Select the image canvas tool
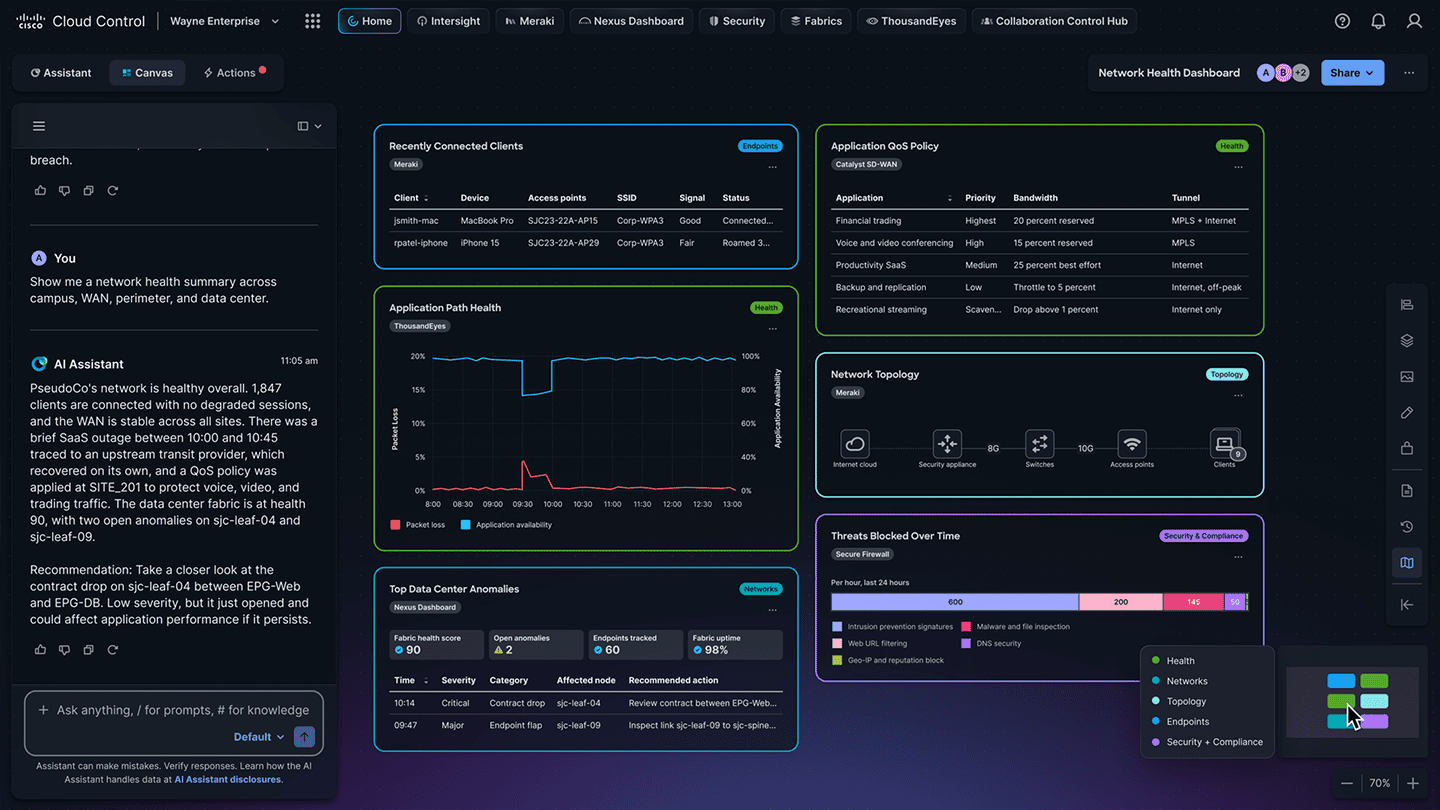 click(1407, 377)
